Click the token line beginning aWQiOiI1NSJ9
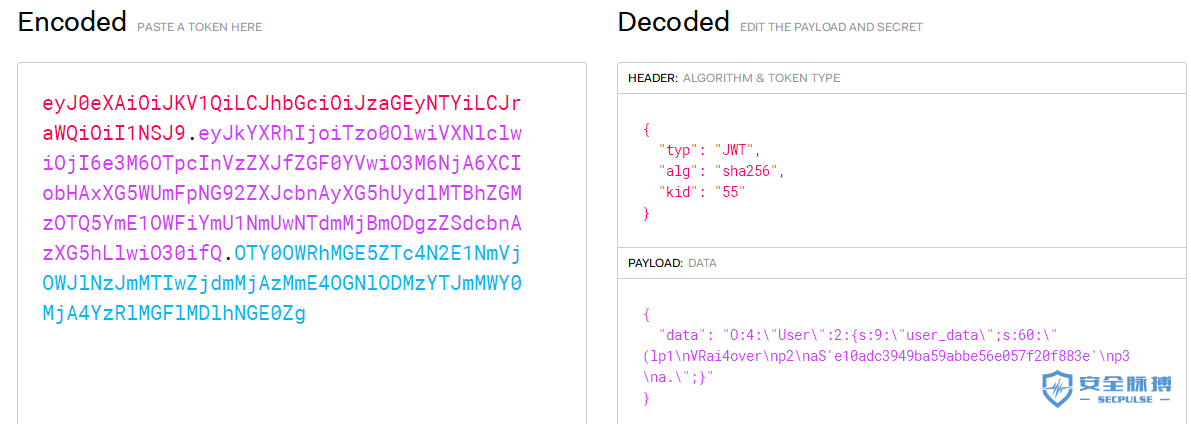1191x424 pixels. (282, 134)
